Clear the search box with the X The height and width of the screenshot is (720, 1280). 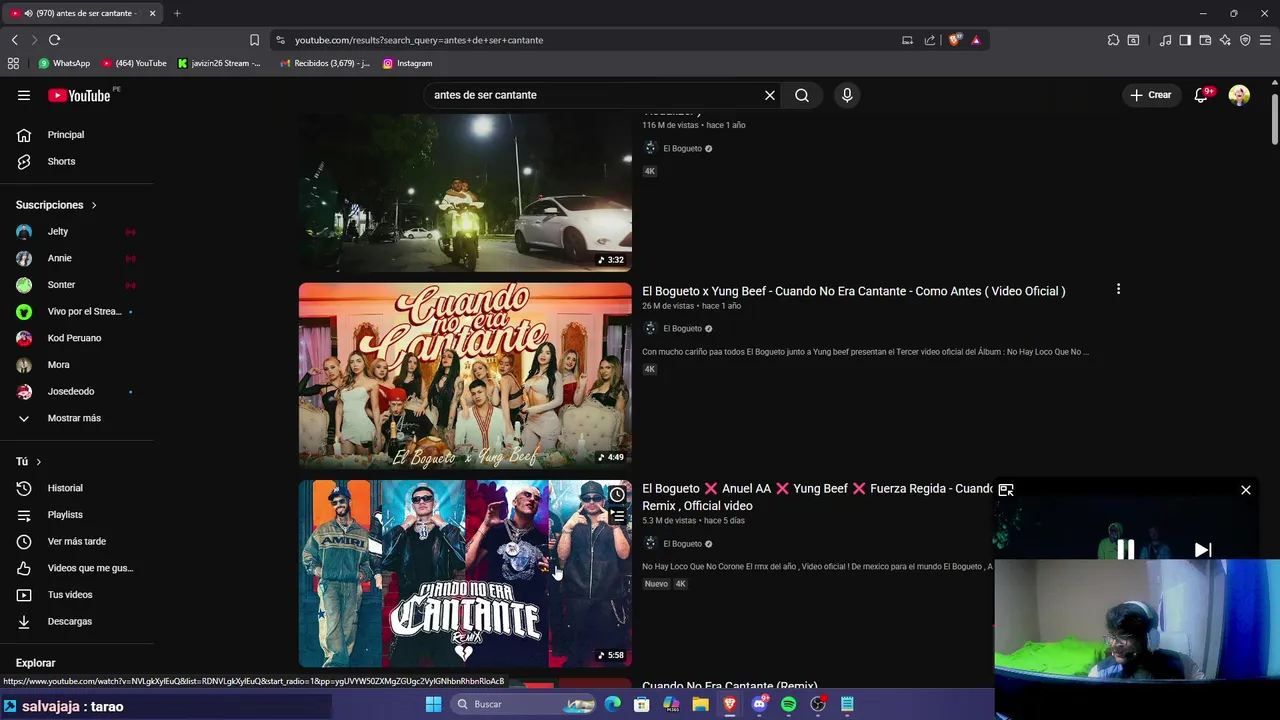pos(770,95)
